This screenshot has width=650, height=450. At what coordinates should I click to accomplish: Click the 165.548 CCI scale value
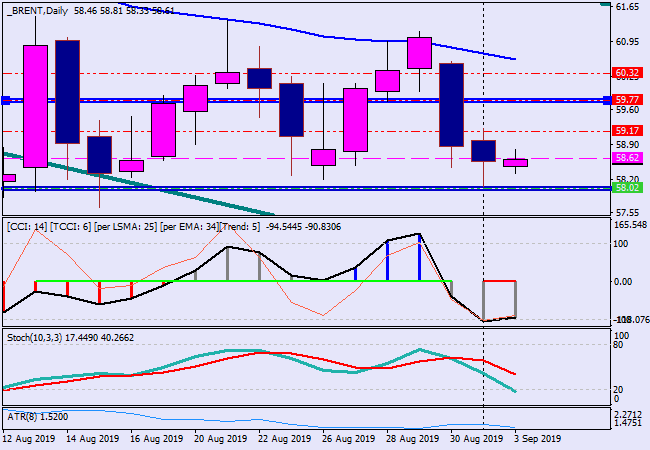point(630,226)
